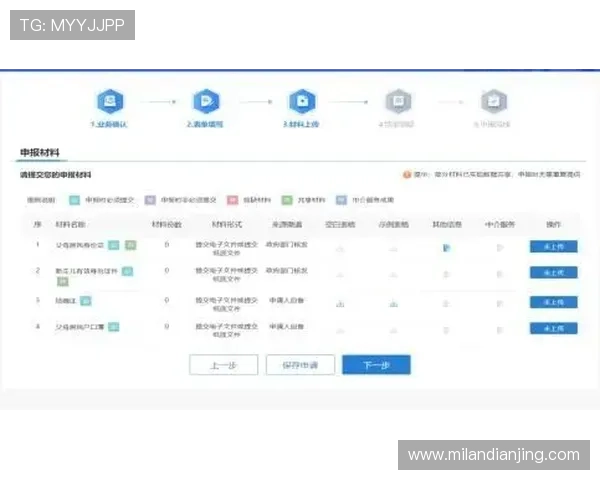Click the row 2 newborn certificate material name
This screenshot has width=600, height=480.
click(87, 271)
